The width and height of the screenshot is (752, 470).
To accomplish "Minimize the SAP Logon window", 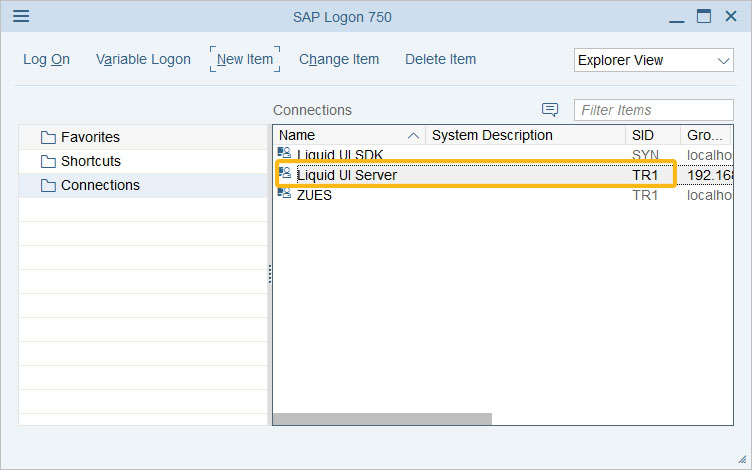I will click(x=677, y=21).
